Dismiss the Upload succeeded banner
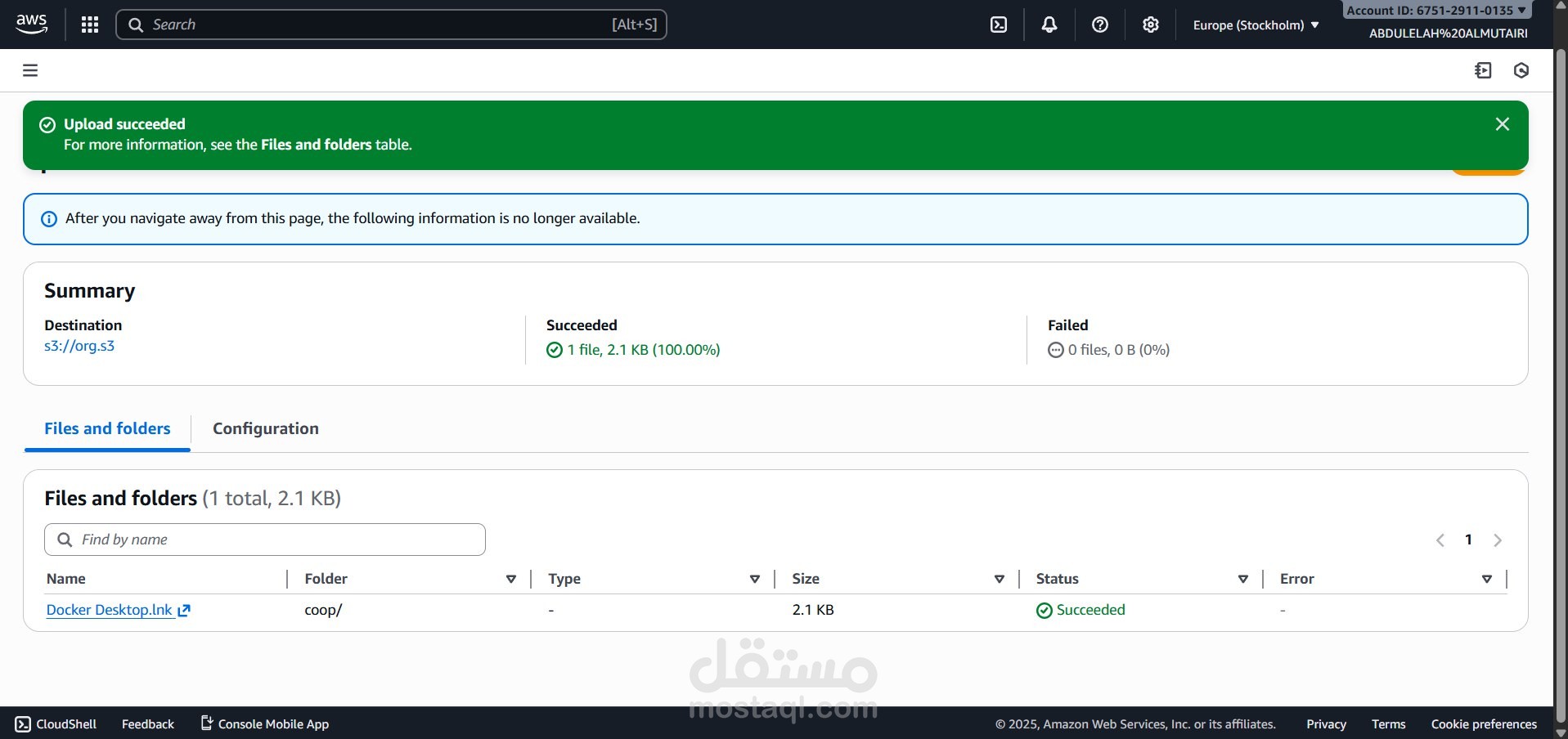Image resolution: width=1568 pixels, height=739 pixels. (1503, 123)
